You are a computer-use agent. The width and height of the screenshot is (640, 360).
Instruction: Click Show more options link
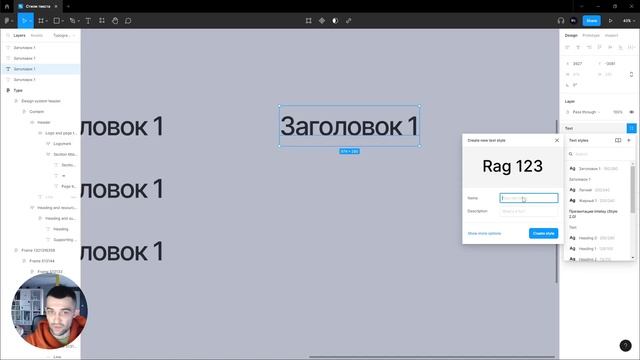pos(484,233)
